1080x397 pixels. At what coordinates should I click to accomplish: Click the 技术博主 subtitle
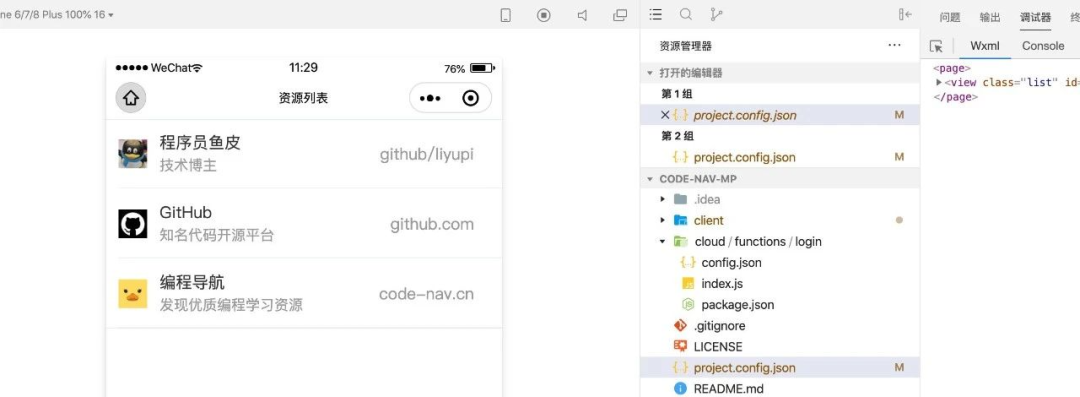[188, 165]
